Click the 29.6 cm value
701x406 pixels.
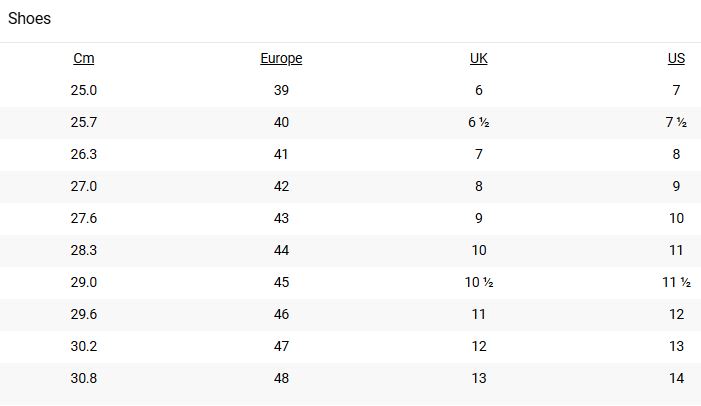click(84, 314)
